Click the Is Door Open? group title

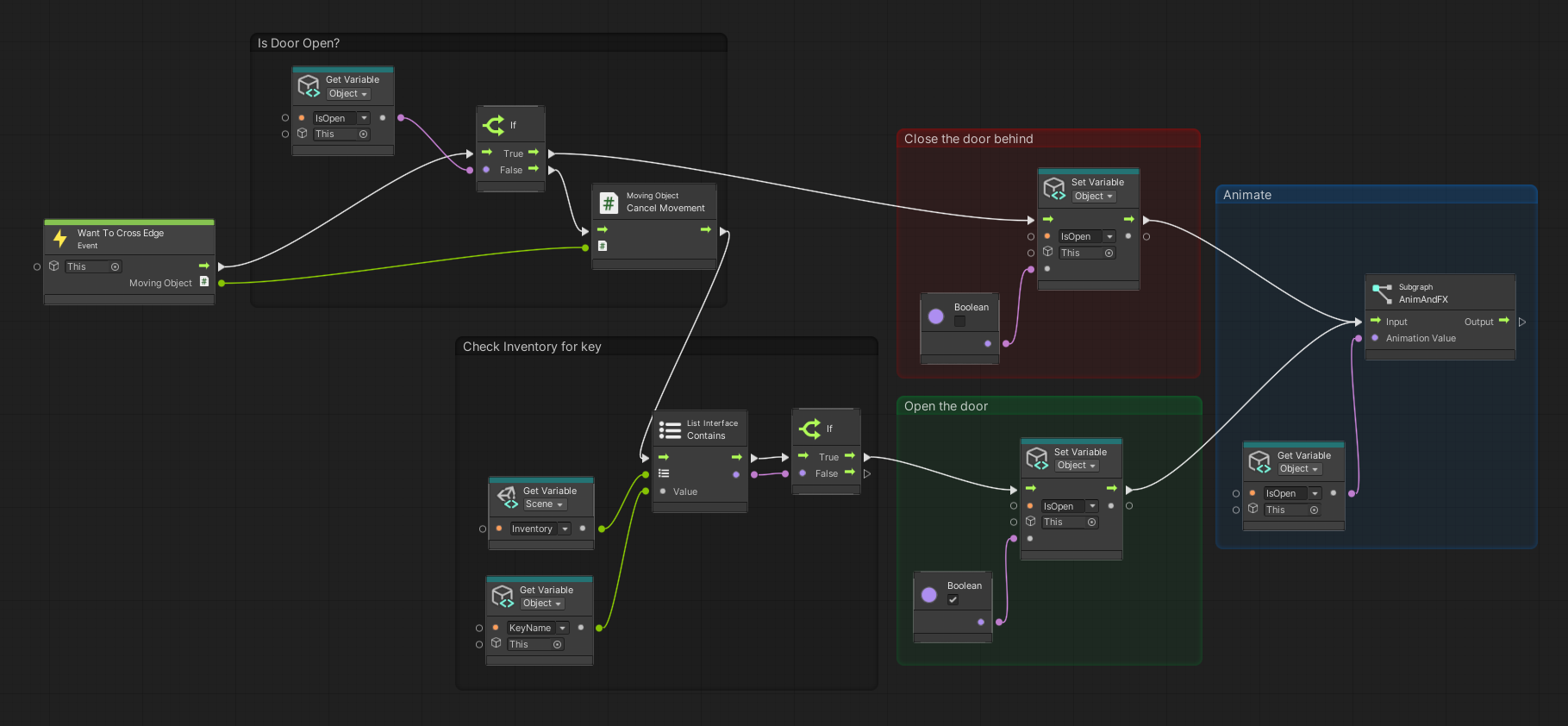298,43
